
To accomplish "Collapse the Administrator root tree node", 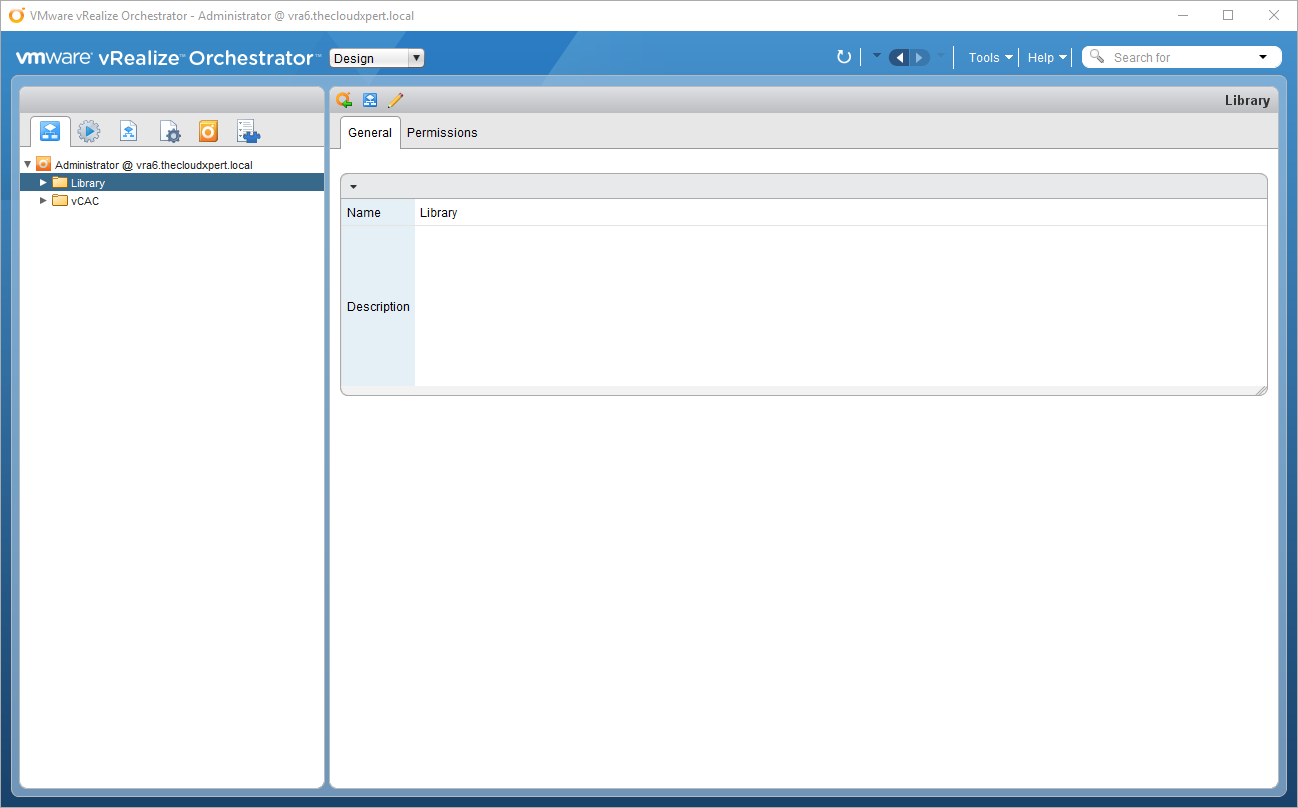I will [28, 164].
